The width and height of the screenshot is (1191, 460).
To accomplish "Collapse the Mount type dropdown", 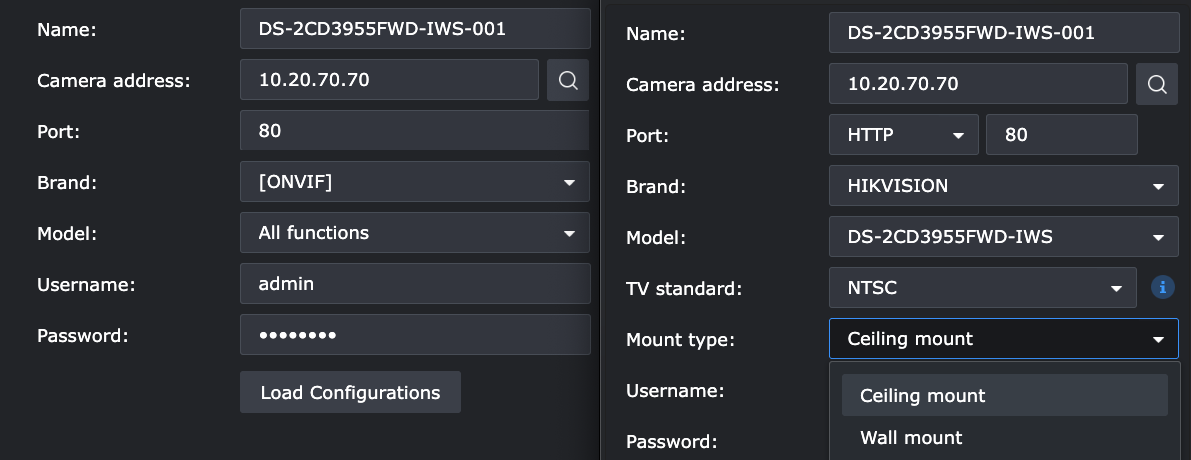I will tap(1003, 339).
